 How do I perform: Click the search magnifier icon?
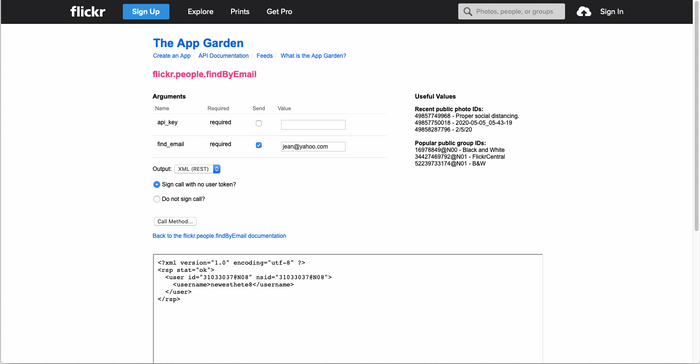click(x=467, y=12)
